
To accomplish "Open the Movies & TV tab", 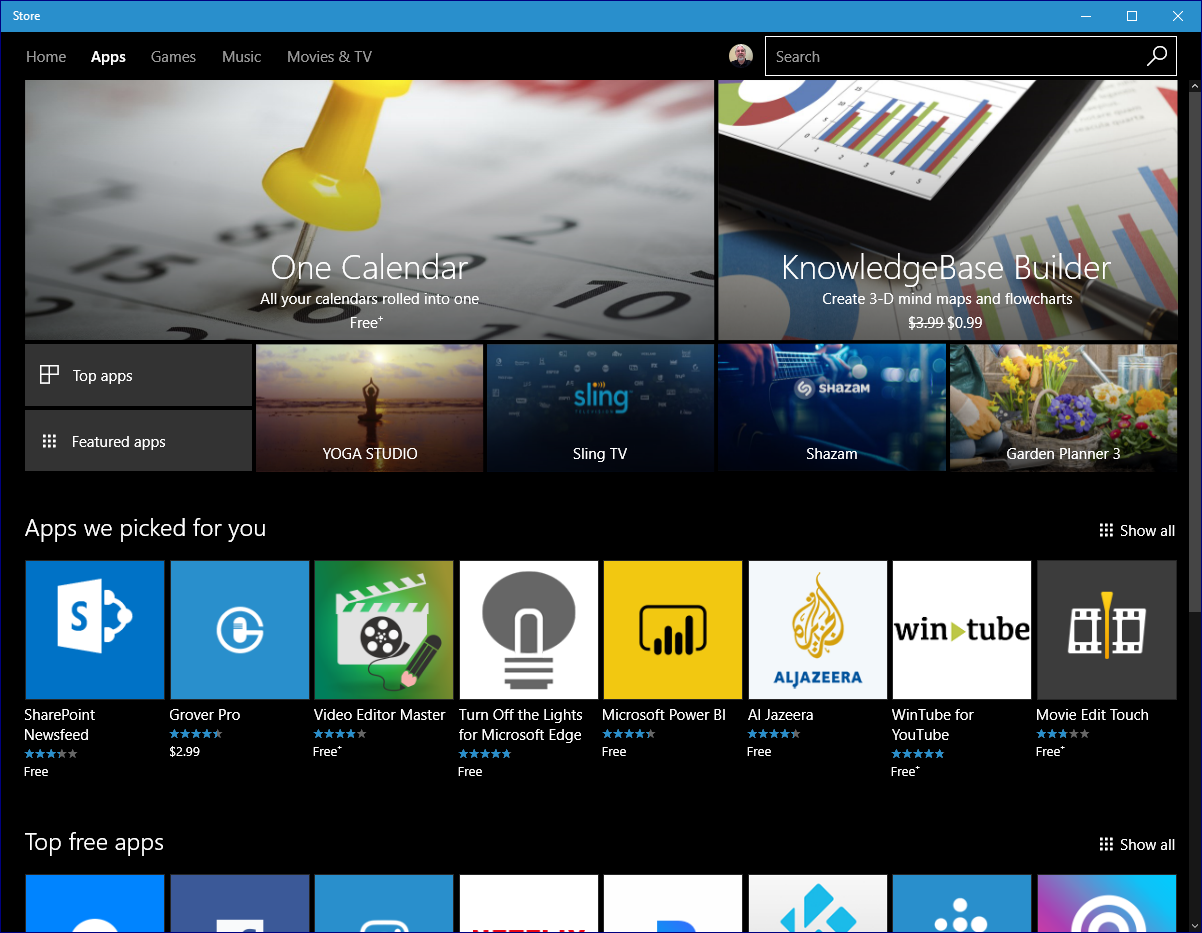I will click(x=329, y=57).
